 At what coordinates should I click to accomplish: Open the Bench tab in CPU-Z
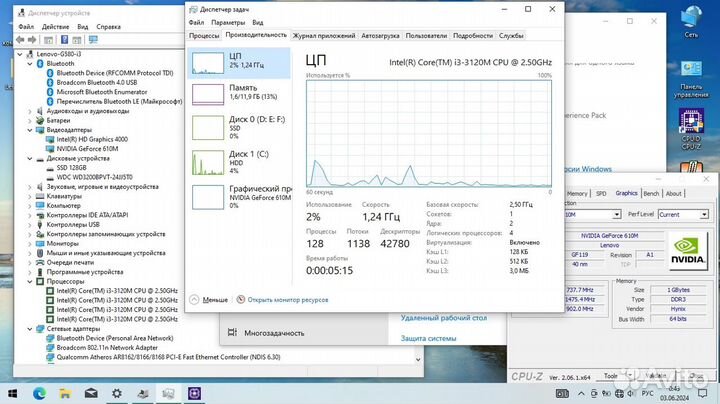[x=651, y=194]
